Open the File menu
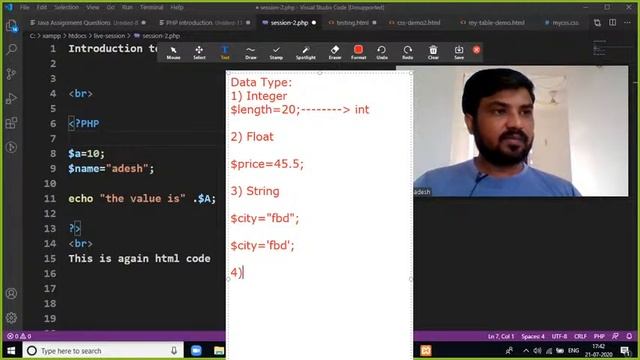The image size is (640, 360). (x=24, y=7)
